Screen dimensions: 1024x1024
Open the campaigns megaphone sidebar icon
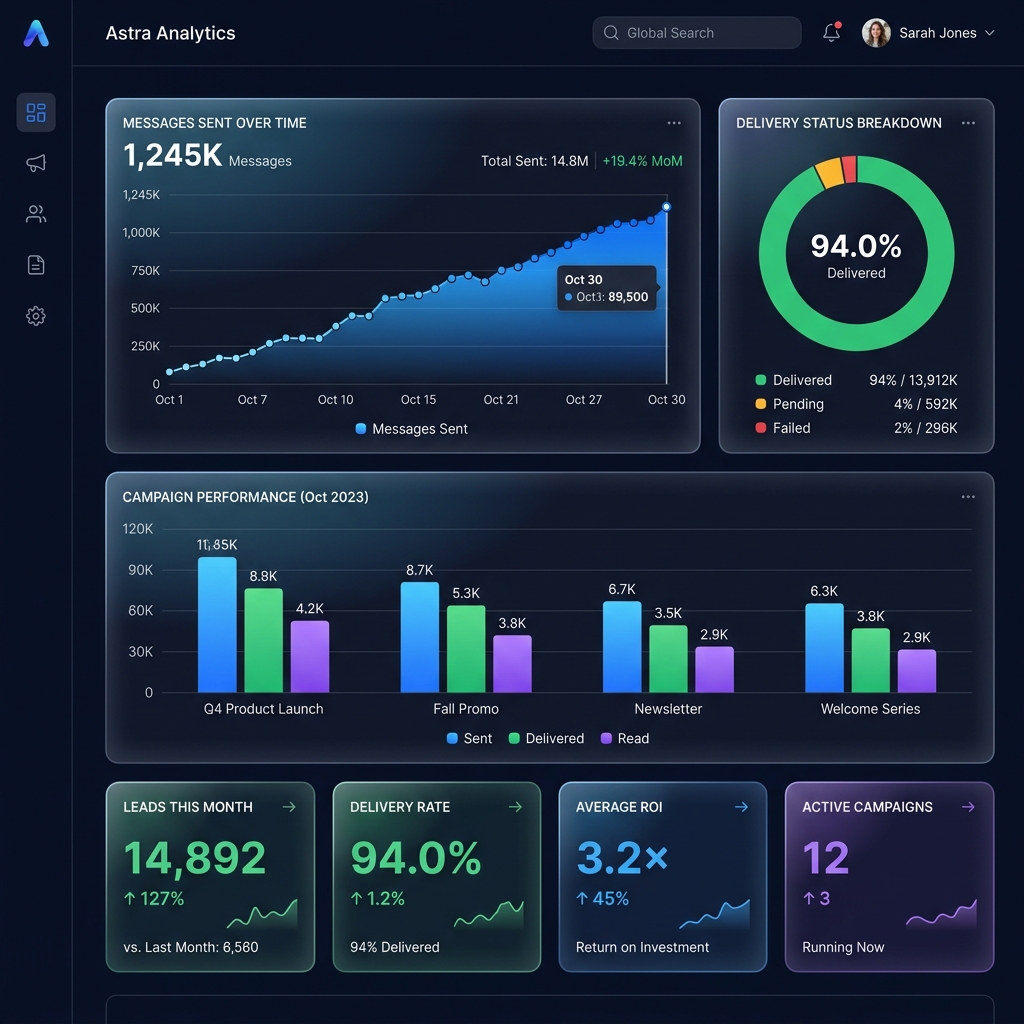[36, 163]
